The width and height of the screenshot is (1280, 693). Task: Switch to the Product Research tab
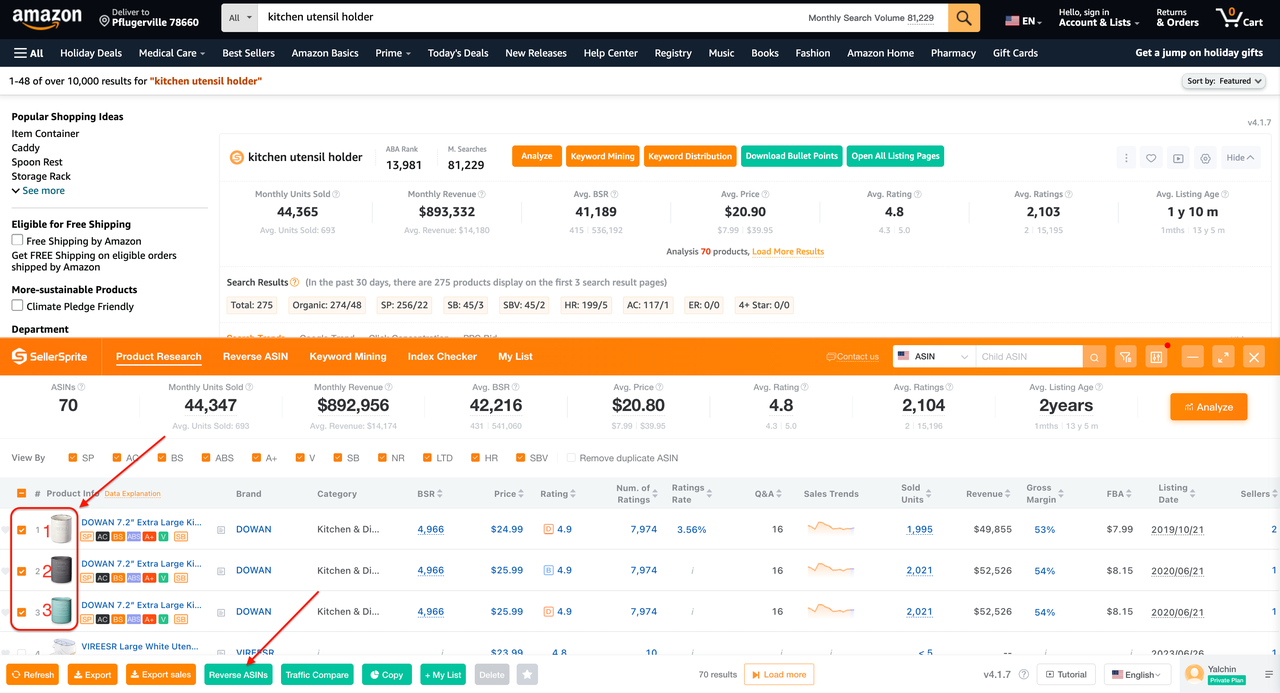(158, 357)
